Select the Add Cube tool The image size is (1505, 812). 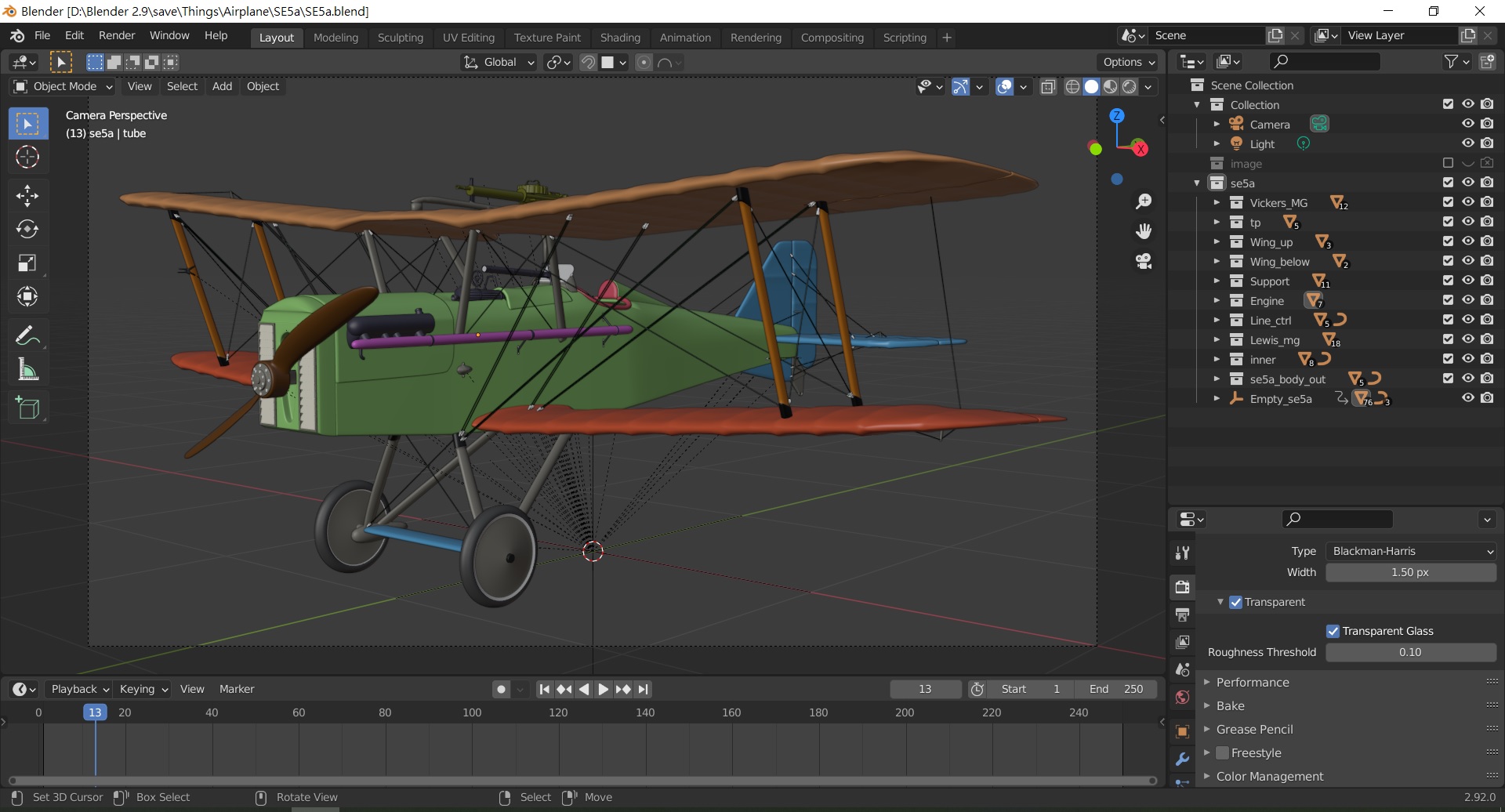tap(27, 408)
